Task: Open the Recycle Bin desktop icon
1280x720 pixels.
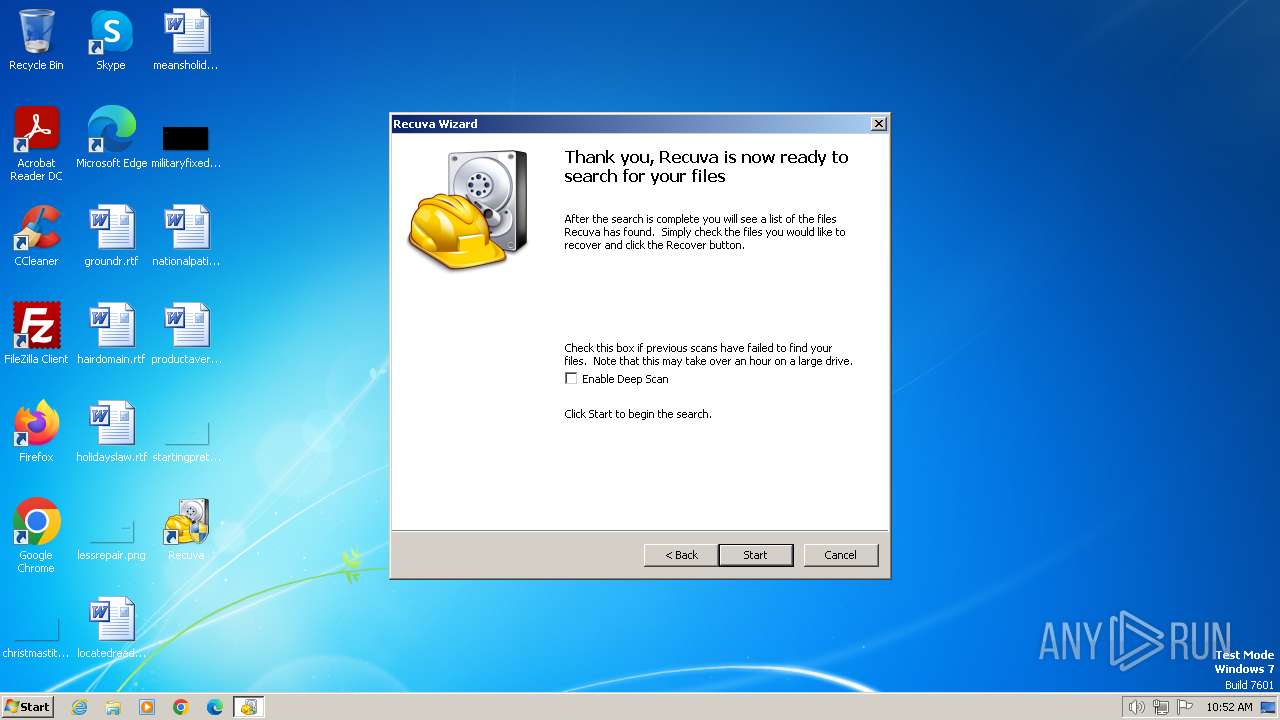Action: tap(36, 40)
